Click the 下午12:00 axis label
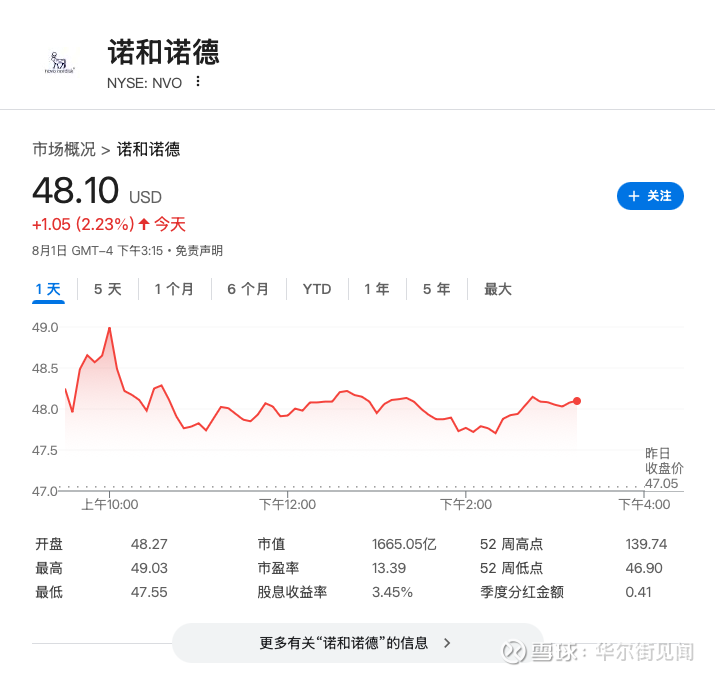The height and width of the screenshot is (674, 715). coord(287,504)
